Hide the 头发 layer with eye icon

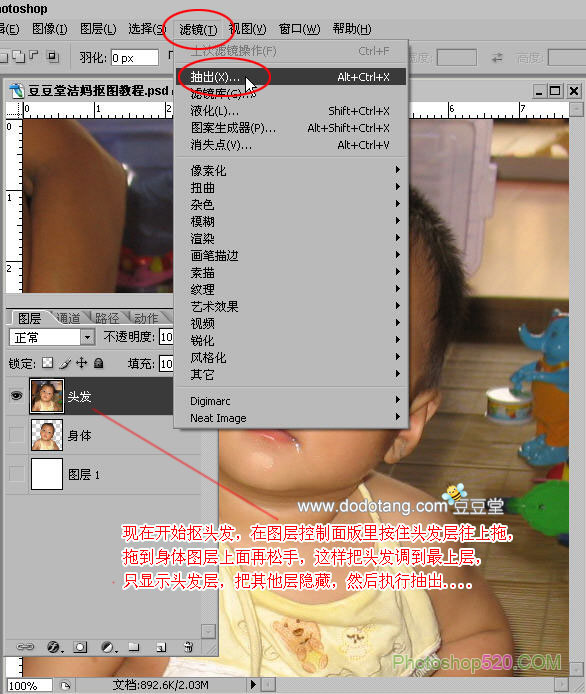point(16,395)
